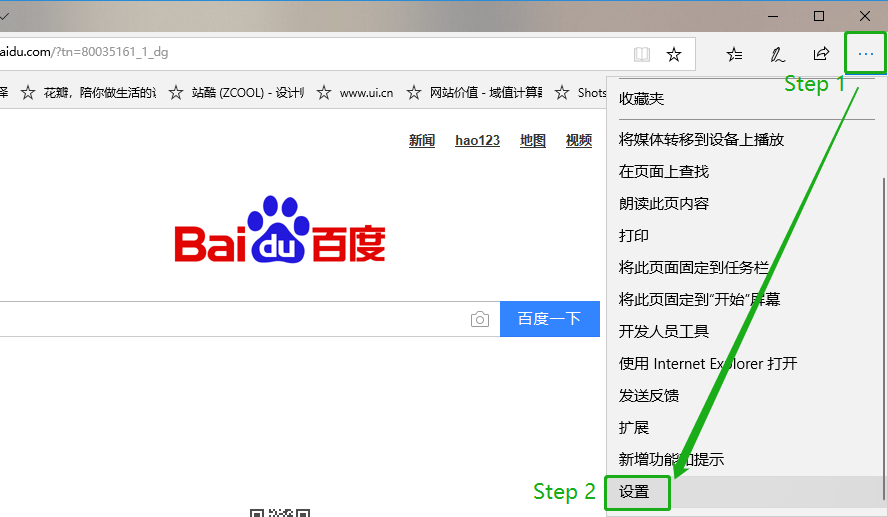
Task: Open the Add notes pen icon
Action: pos(778,54)
